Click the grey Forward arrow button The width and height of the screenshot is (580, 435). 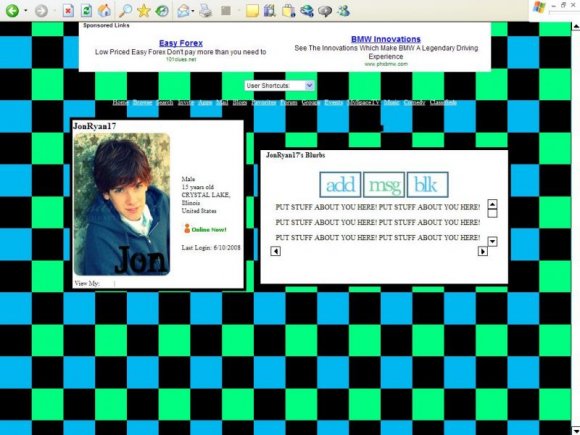click(x=41, y=11)
